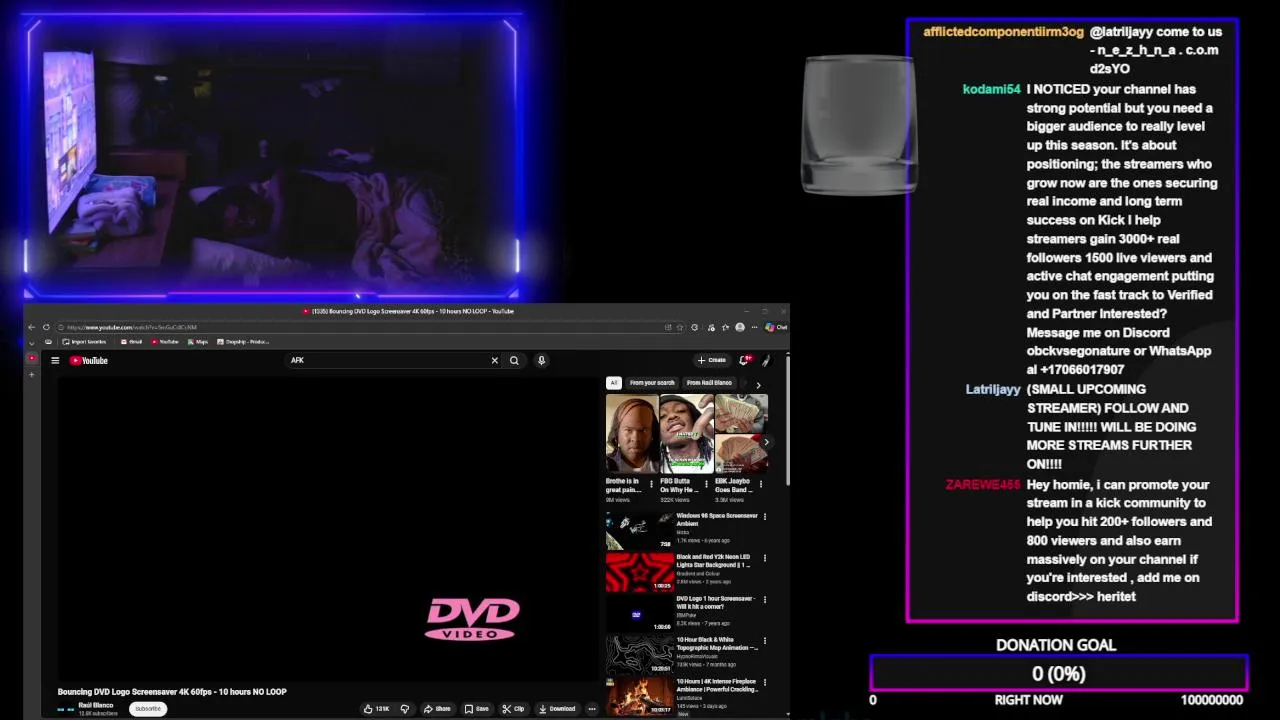This screenshot has width=1280, height=720.
Task: Open 10 Hour Black & White Topographic thumbnail
Action: pos(640,654)
